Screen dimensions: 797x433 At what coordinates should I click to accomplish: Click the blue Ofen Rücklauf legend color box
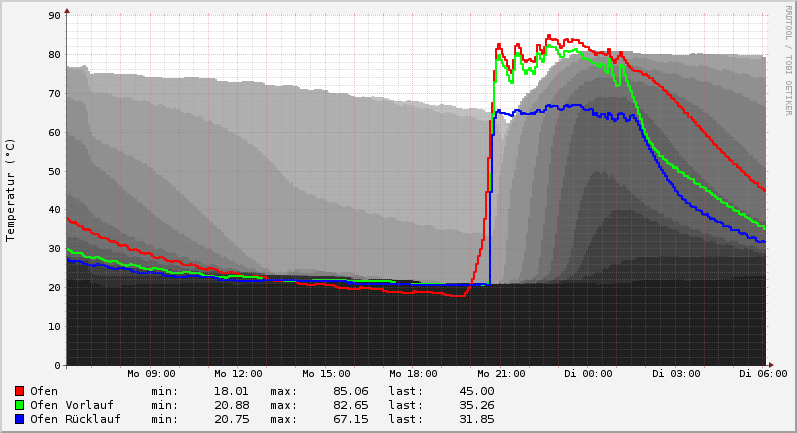click(19, 419)
